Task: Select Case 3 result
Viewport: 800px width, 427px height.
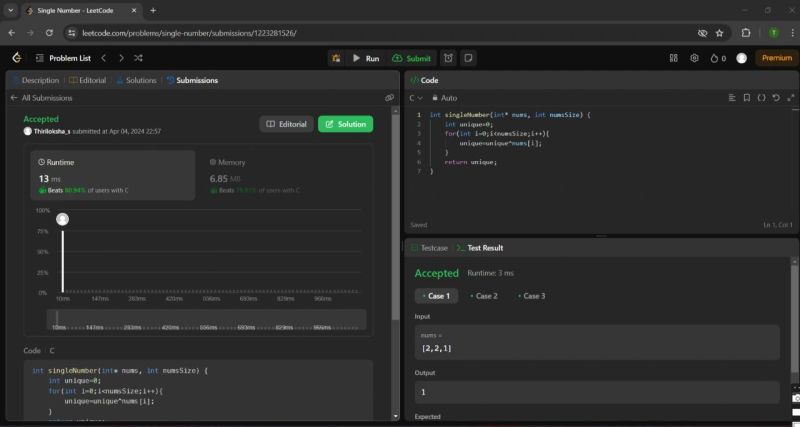Action: tap(532, 296)
